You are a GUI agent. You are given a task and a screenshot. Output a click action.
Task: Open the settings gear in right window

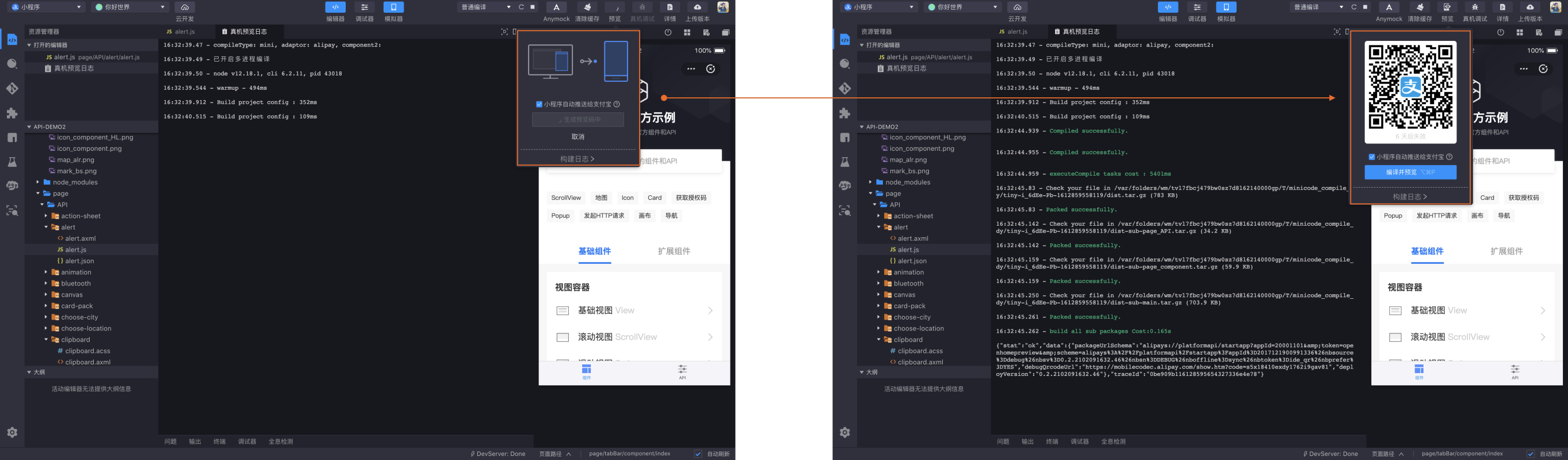pyautogui.click(x=845, y=432)
